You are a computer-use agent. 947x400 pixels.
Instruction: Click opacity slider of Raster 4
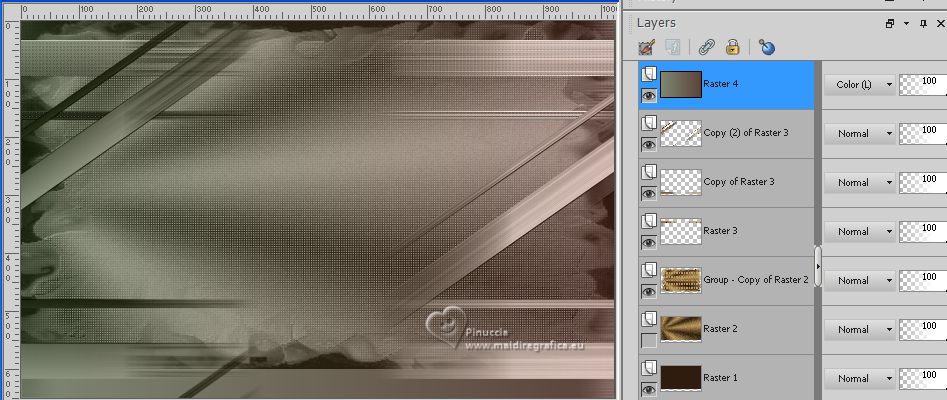[923, 85]
